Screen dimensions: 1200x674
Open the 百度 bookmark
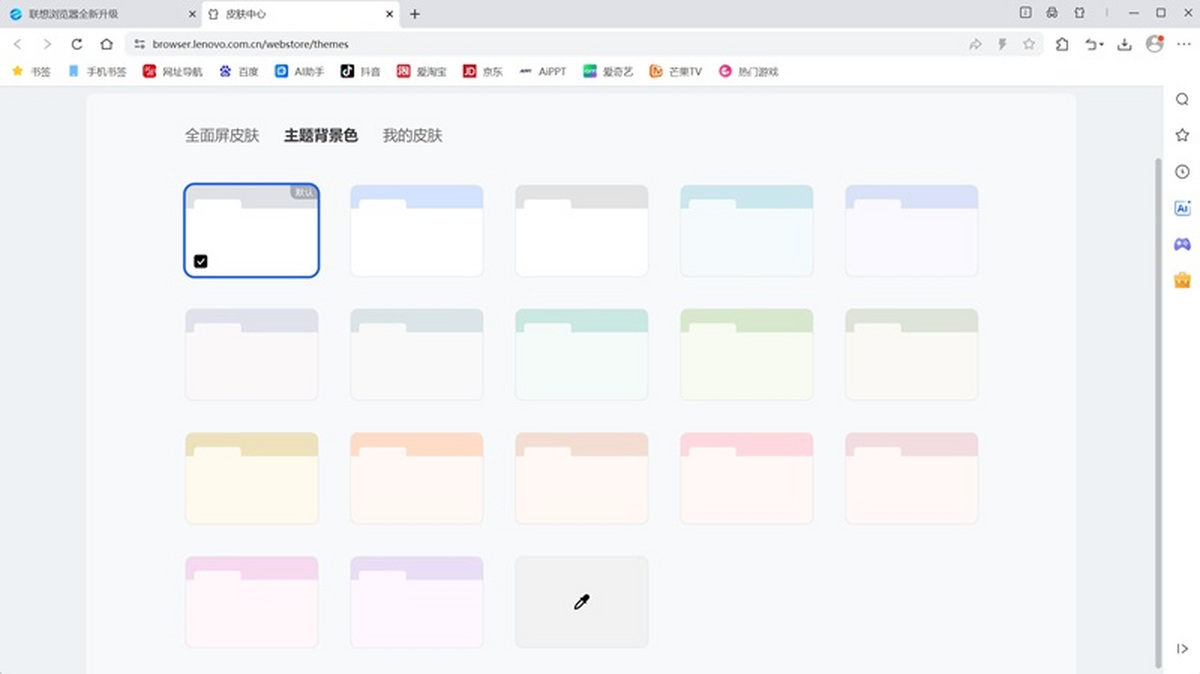[x=239, y=72]
